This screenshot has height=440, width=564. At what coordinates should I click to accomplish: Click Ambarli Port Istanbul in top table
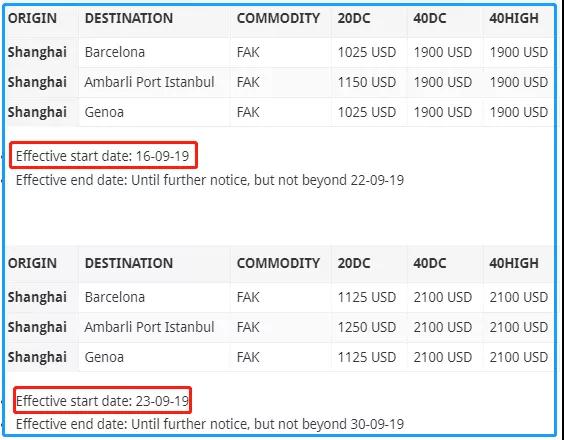point(149,82)
